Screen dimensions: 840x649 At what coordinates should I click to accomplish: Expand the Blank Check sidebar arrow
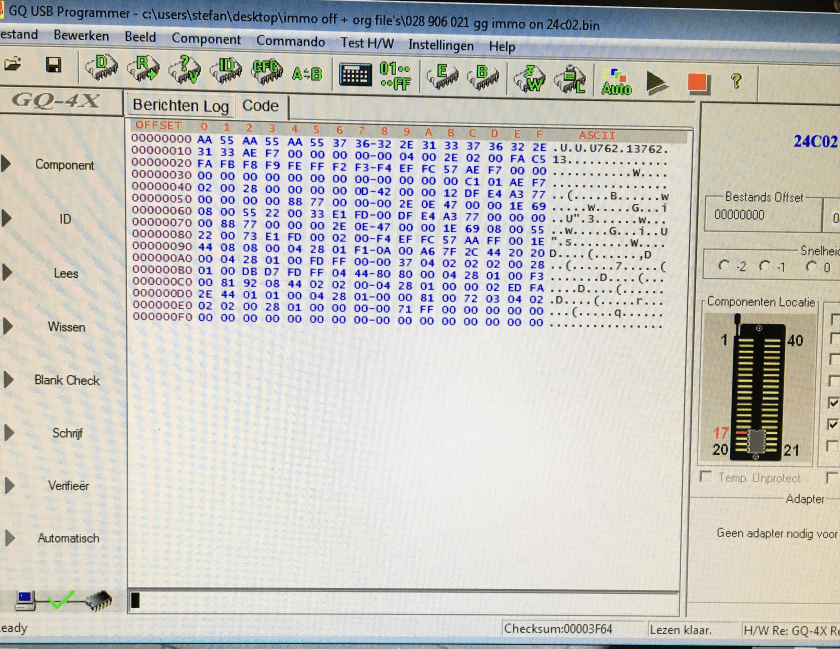8,380
